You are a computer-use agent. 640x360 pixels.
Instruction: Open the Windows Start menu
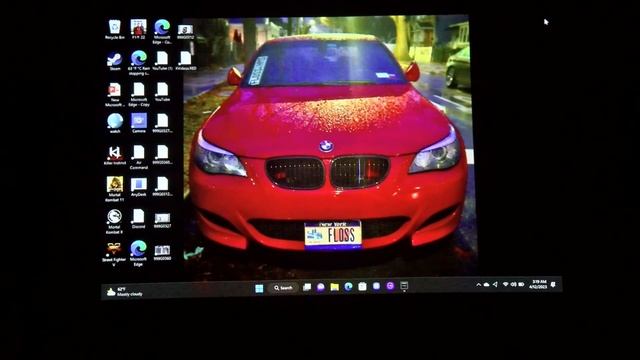pos(259,289)
